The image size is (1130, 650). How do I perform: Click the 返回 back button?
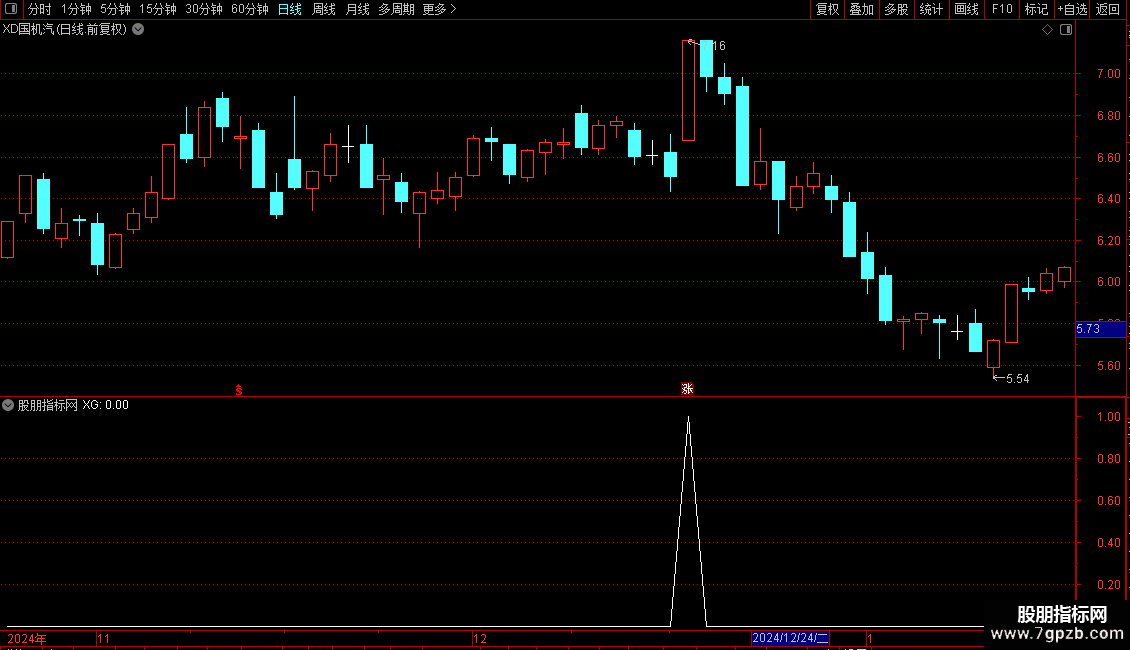coord(1108,9)
